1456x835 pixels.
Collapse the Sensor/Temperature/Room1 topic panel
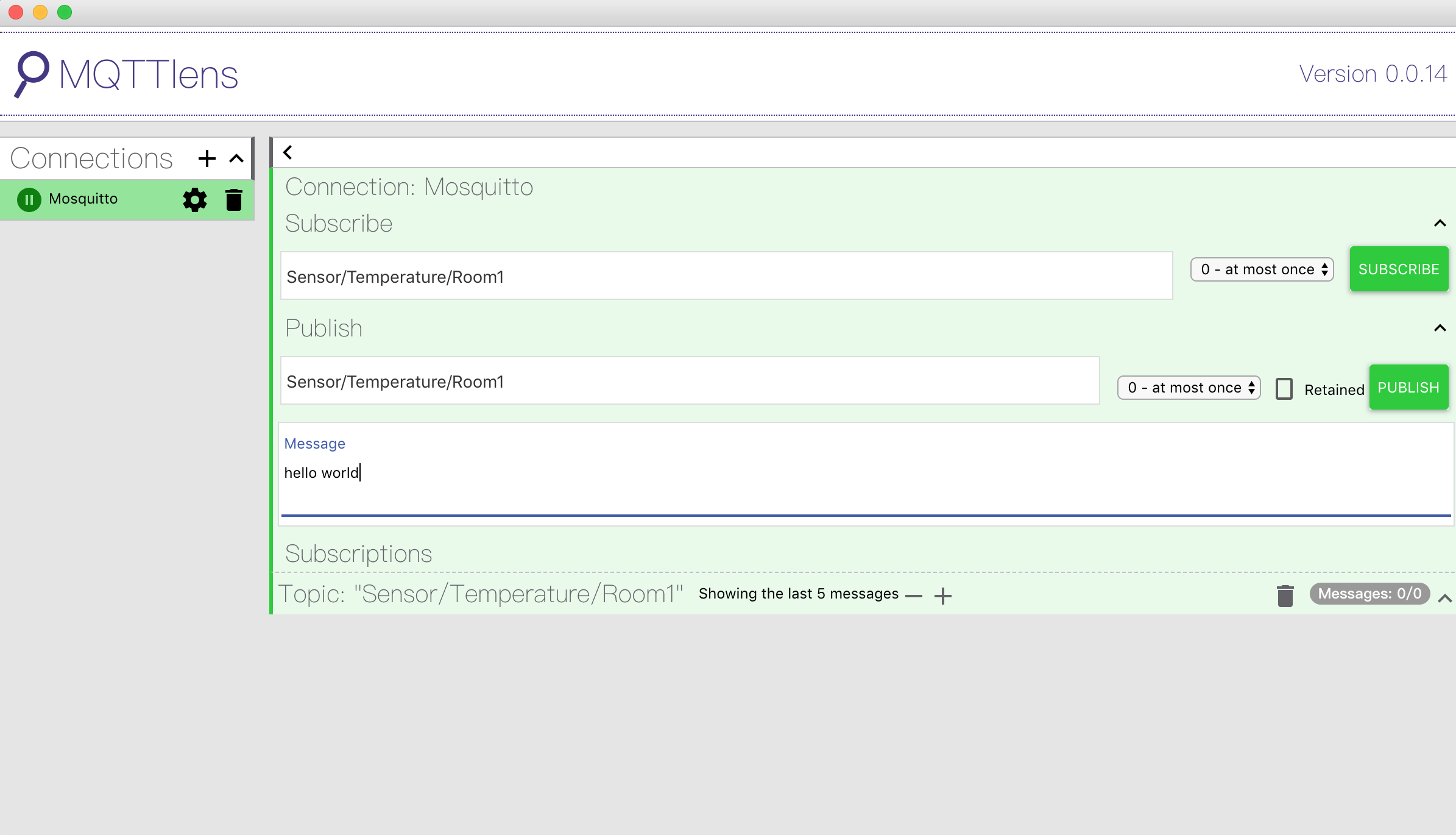pyautogui.click(x=1445, y=599)
